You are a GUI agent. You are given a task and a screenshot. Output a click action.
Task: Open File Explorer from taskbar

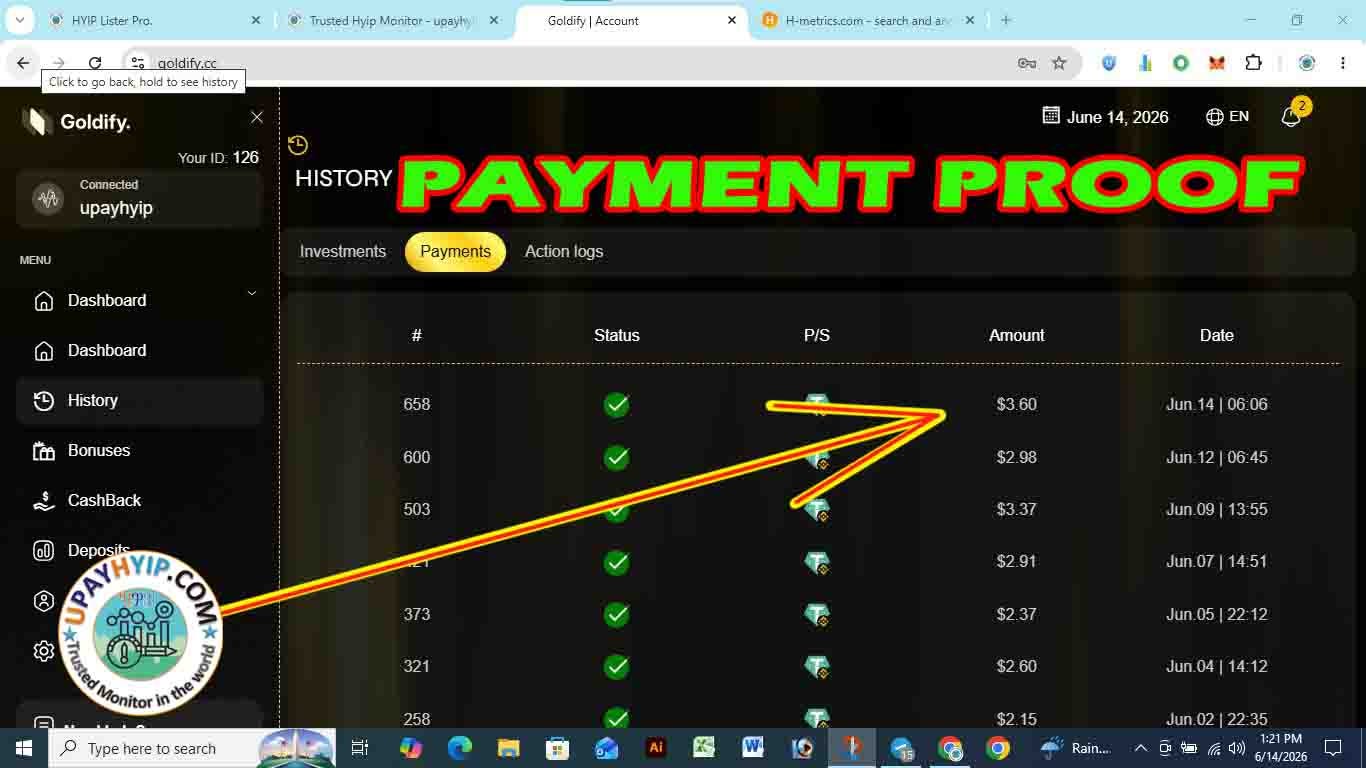(x=508, y=748)
